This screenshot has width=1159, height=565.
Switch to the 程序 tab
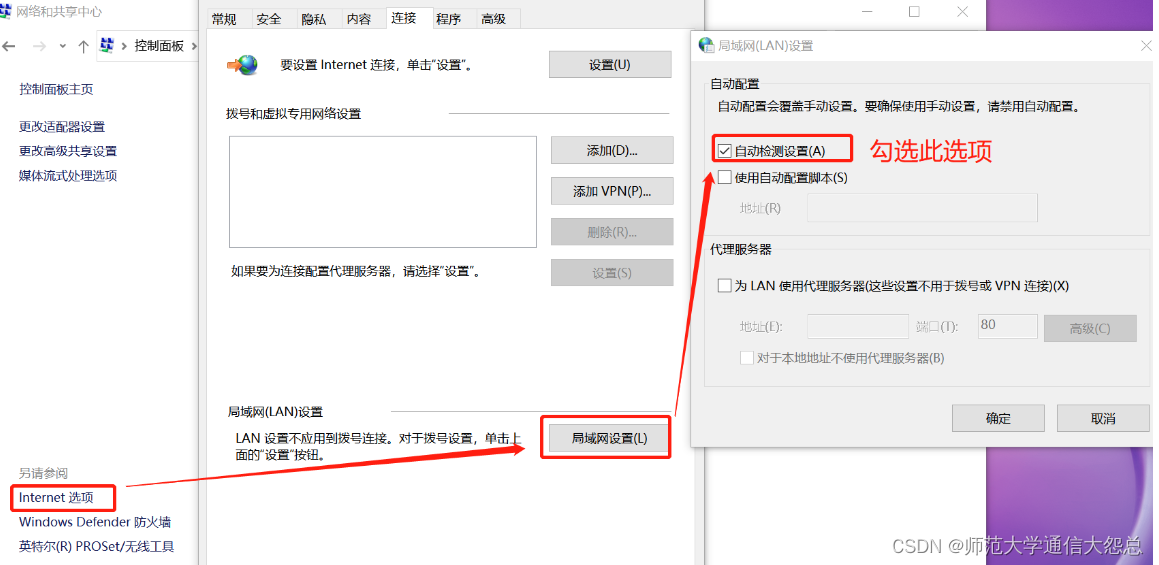(x=449, y=19)
